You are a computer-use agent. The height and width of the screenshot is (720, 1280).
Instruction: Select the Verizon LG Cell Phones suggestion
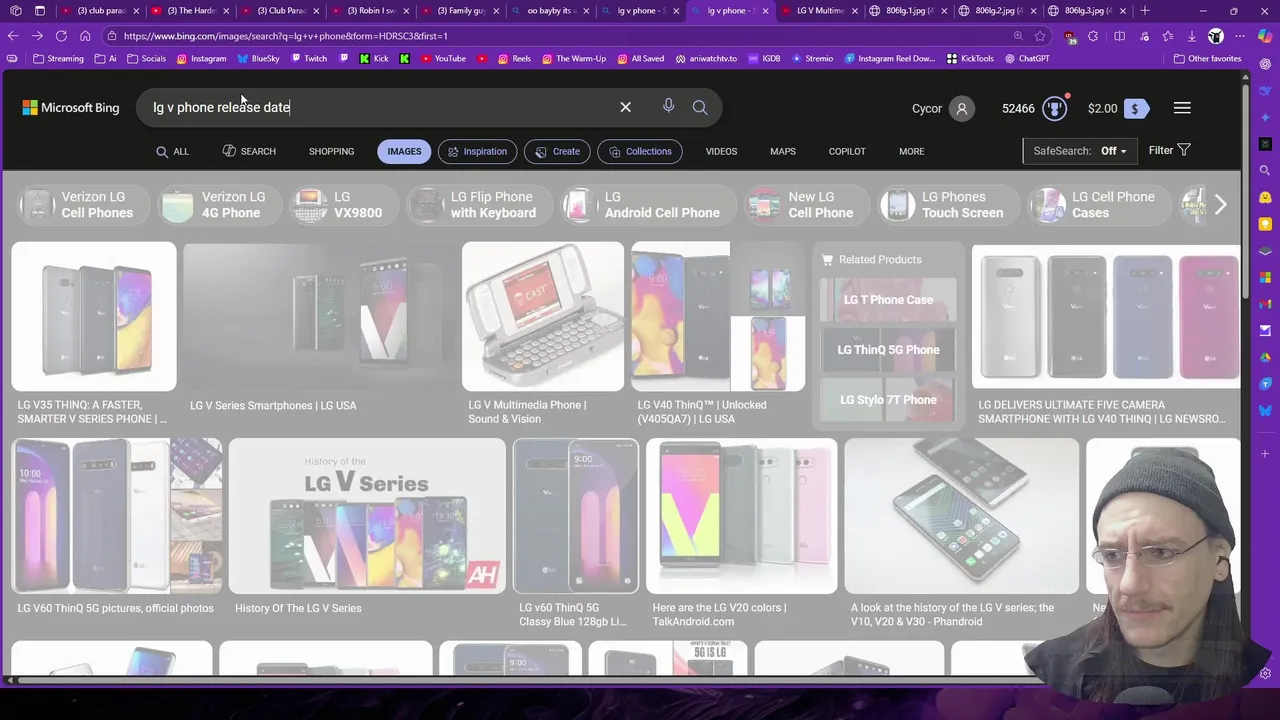[85, 204]
